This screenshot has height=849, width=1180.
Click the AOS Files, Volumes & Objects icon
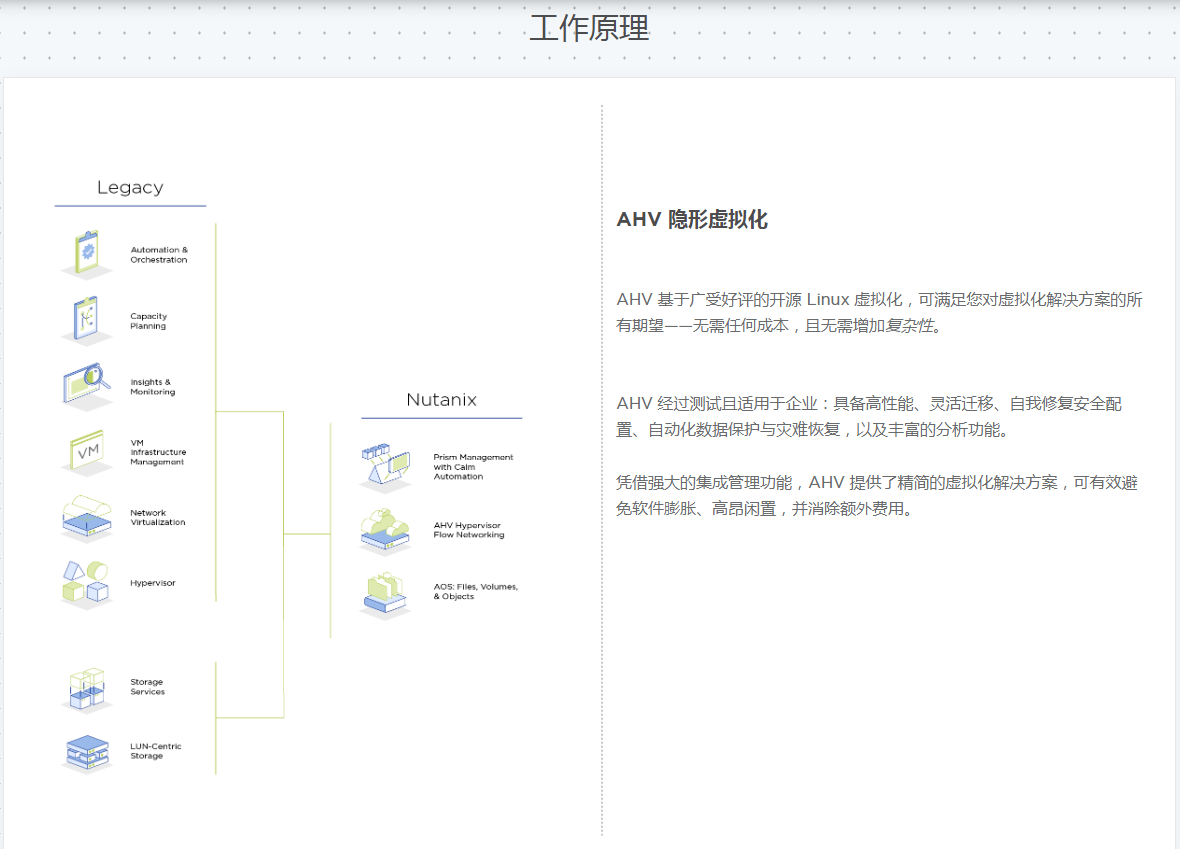[385, 593]
